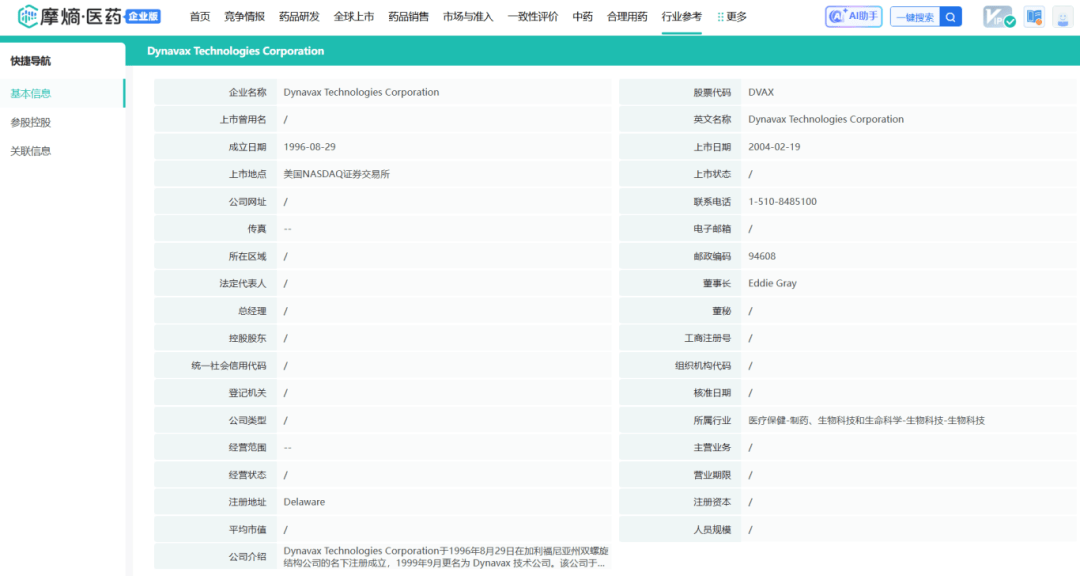
Task: Open the 美国NASDAQ证券交易所 link
Action: click(336, 173)
